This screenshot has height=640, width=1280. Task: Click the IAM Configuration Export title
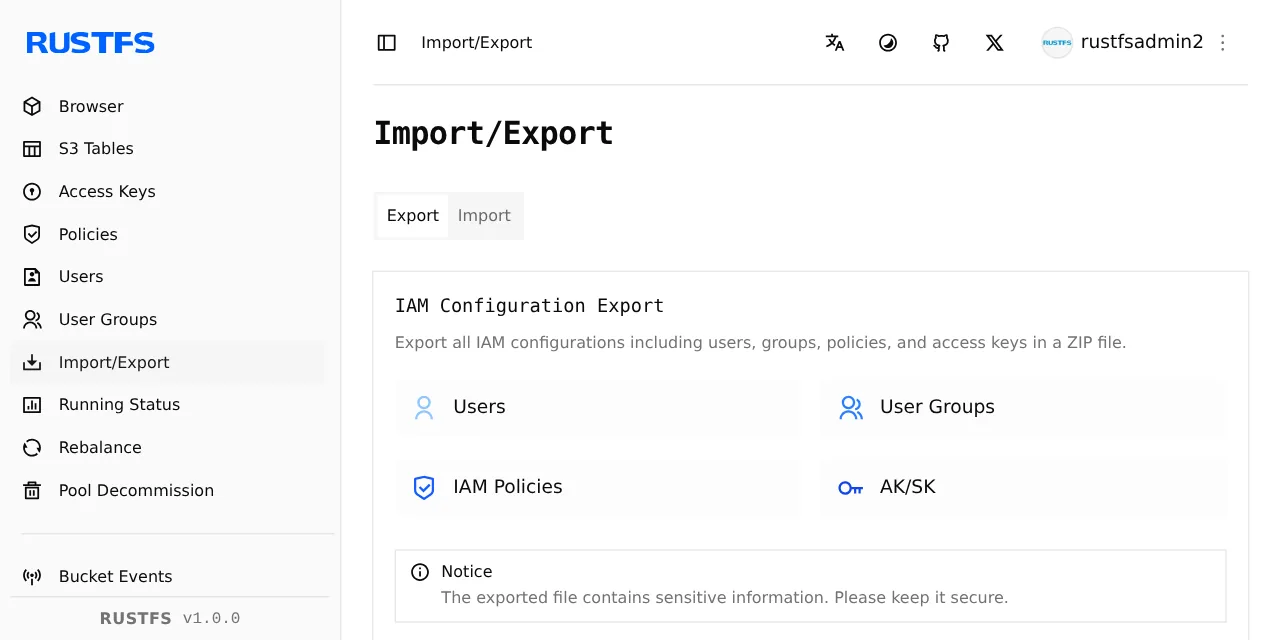coord(529,306)
